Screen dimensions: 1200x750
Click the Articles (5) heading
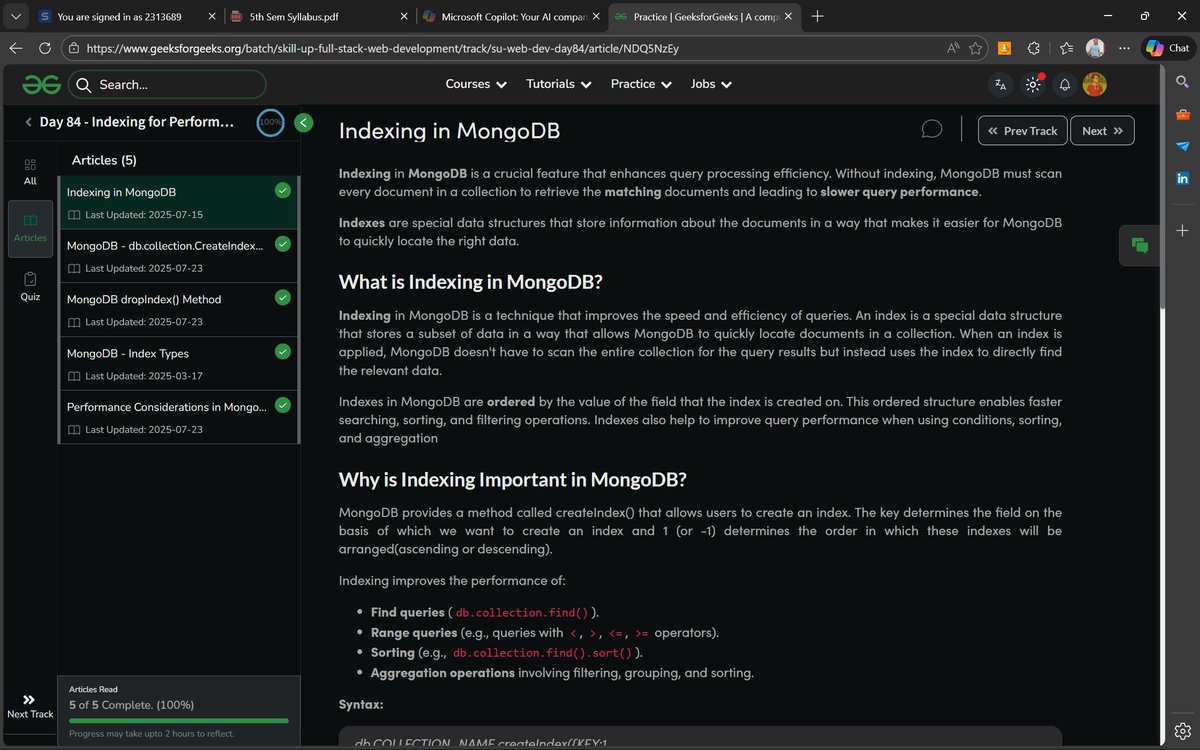click(104, 160)
